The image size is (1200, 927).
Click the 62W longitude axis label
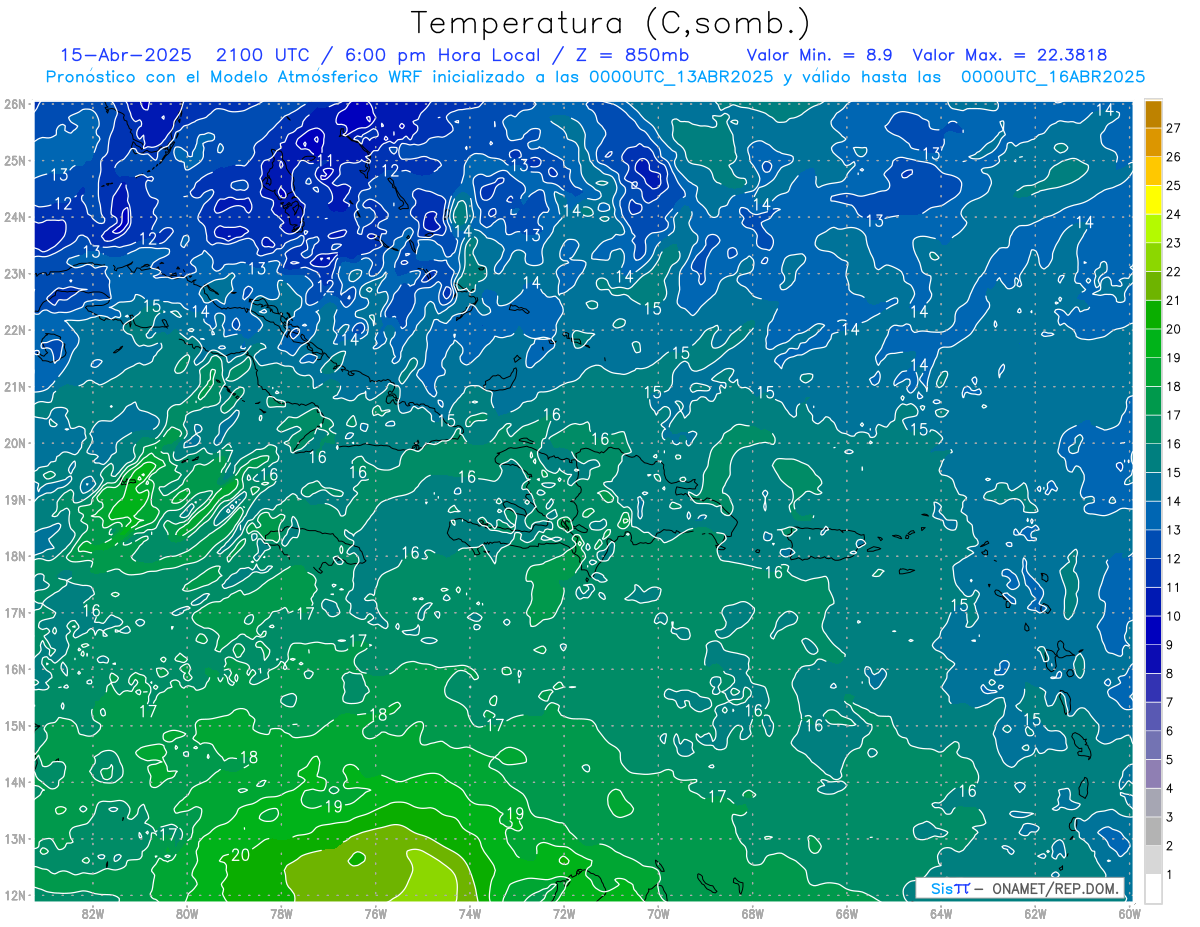(x=1035, y=913)
